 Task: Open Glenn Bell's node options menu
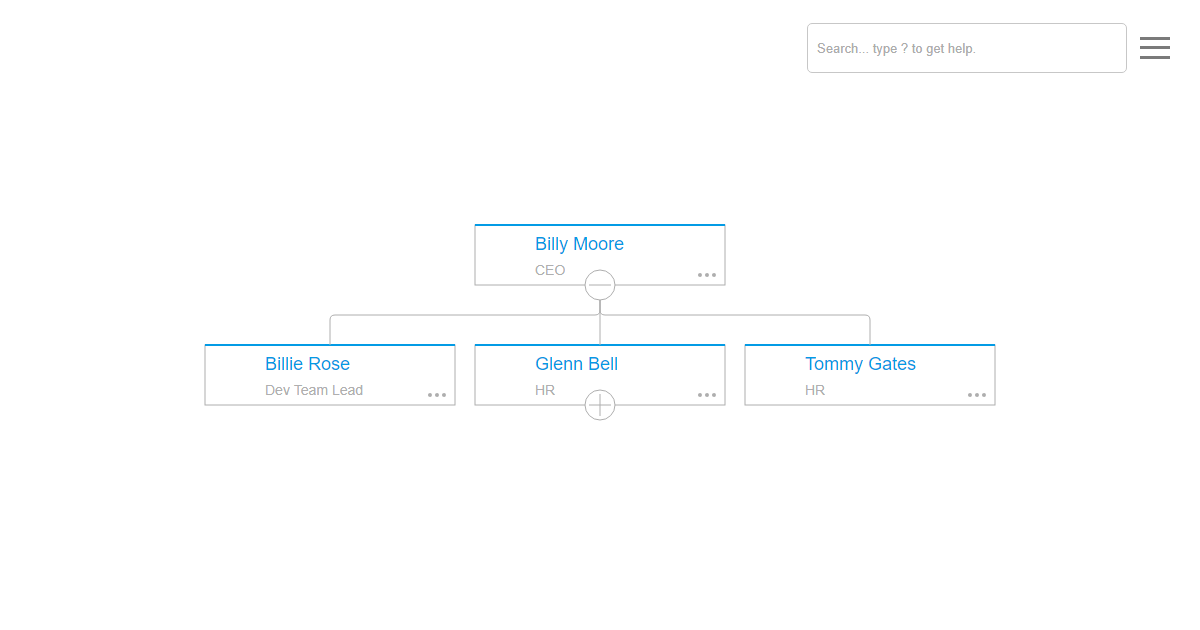tap(707, 395)
